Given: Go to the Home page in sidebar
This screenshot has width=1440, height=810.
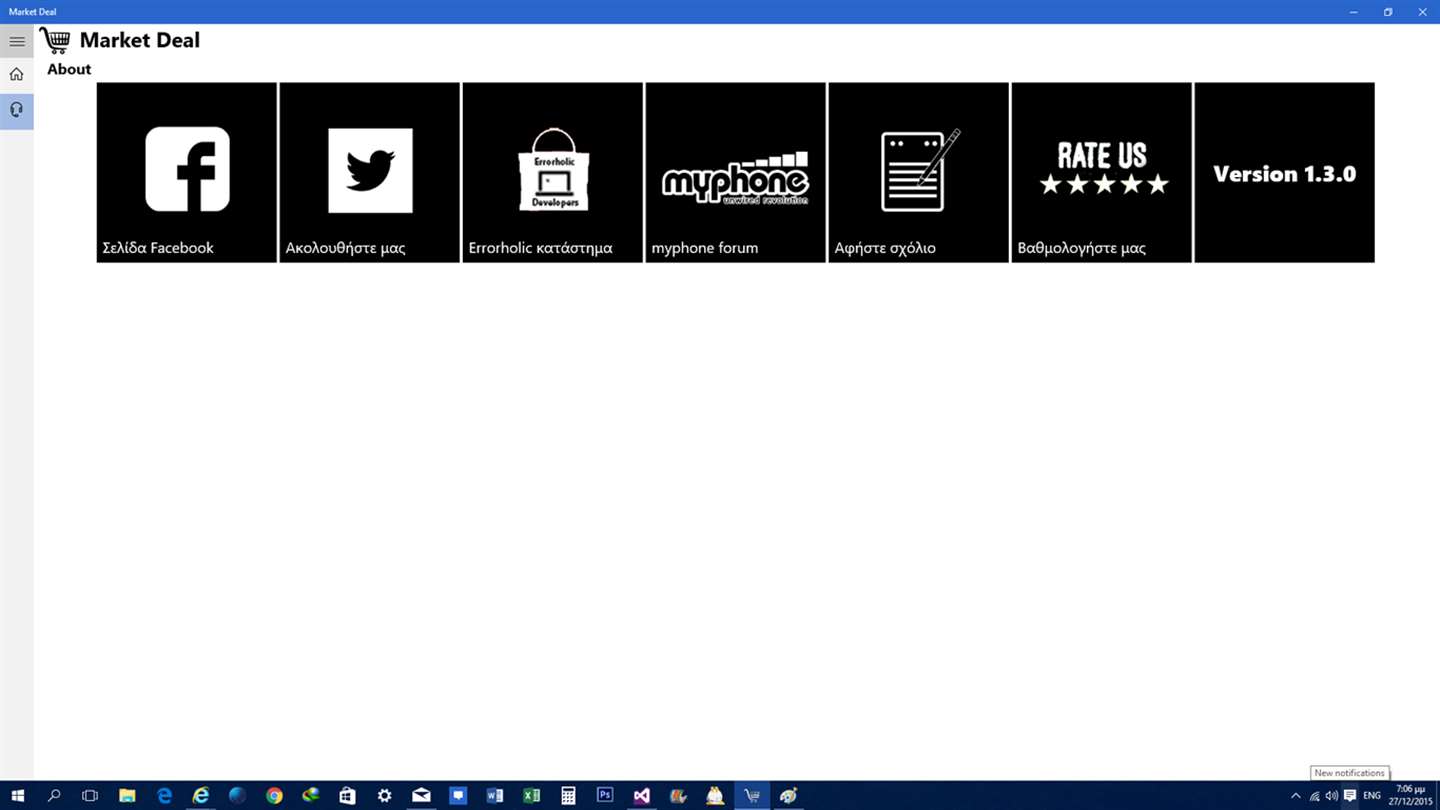Looking at the screenshot, I should tap(17, 74).
